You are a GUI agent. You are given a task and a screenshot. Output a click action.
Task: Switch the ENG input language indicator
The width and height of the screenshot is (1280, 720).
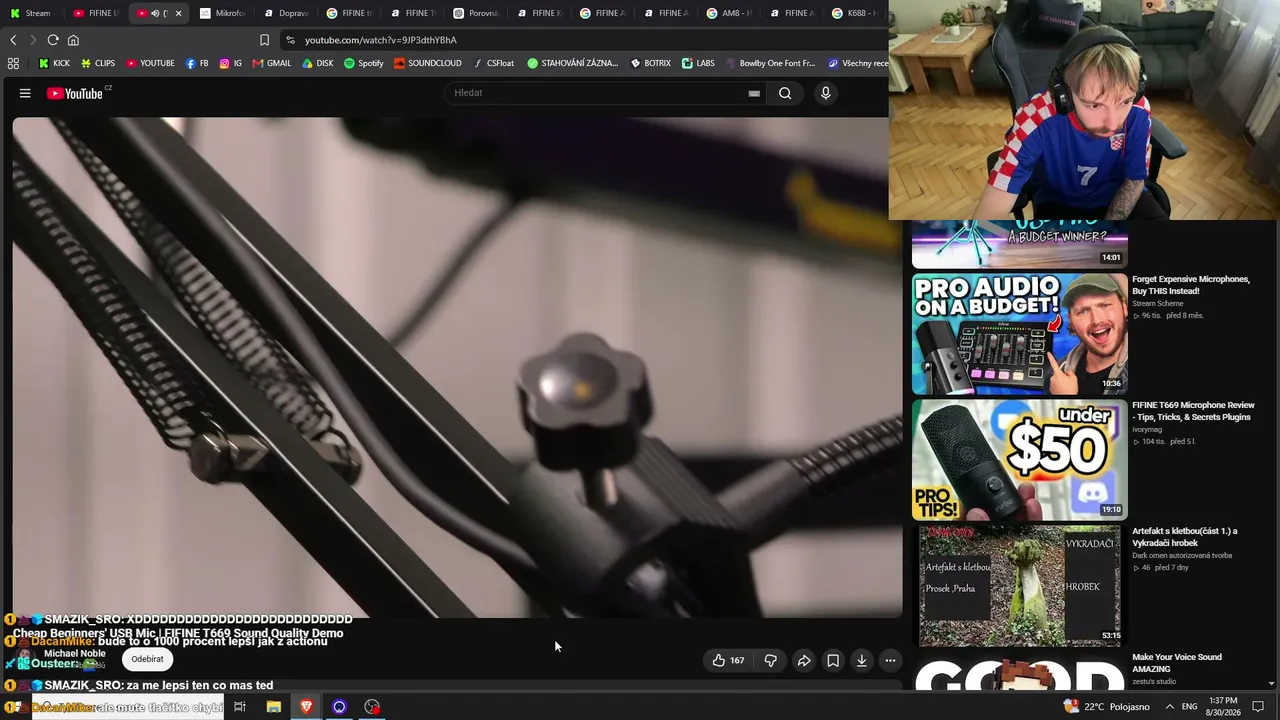[1190, 707]
